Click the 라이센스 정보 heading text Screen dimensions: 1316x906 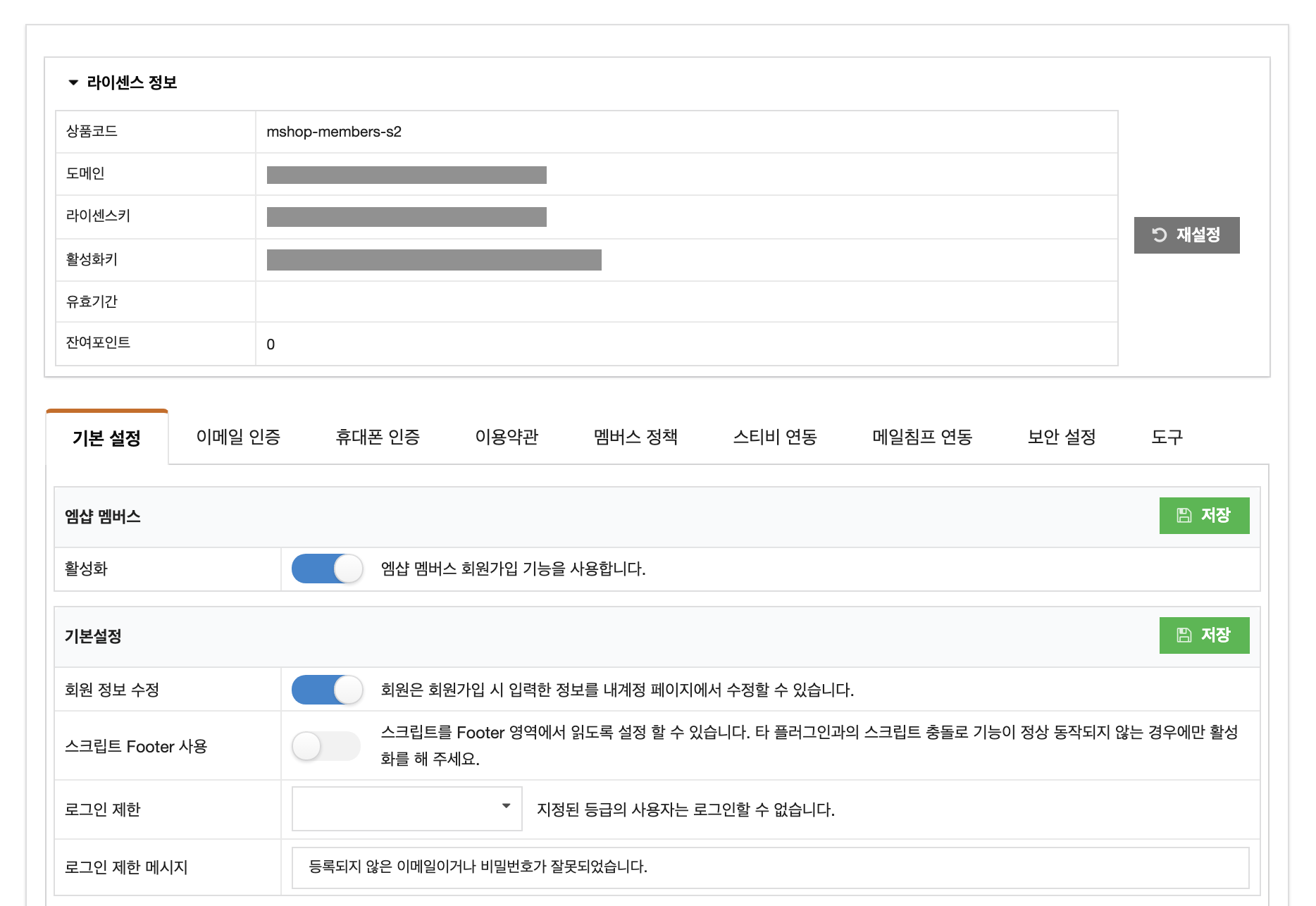(132, 82)
